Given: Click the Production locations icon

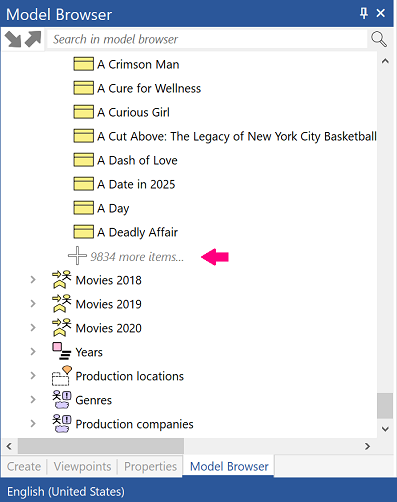Looking at the screenshot, I should coord(62,376).
